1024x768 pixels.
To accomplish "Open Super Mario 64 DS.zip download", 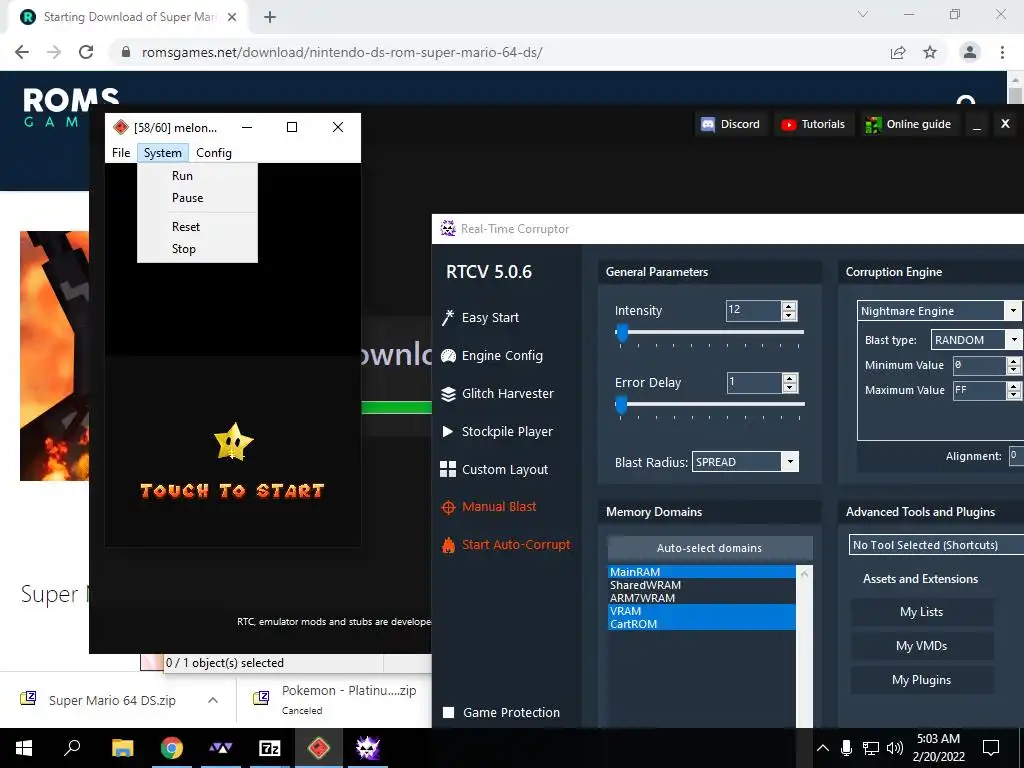I will click(112, 700).
